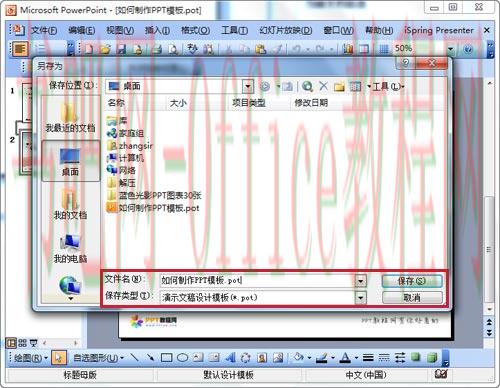Select the Oval drawing tool
This screenshot has height=388, width=500.
[182, 358]
